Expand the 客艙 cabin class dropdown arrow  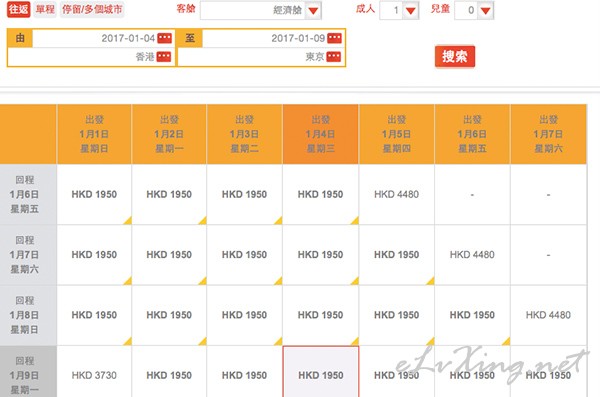click(313, 10)
